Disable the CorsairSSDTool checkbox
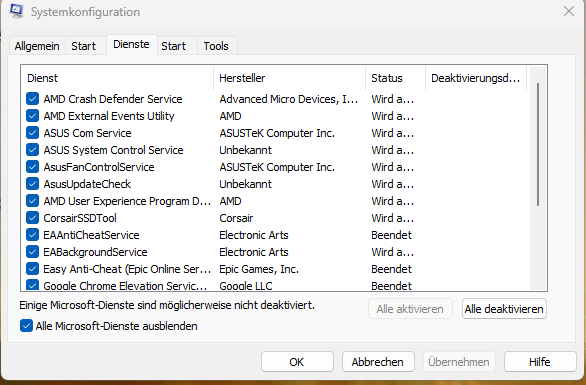 click(33, 218)
